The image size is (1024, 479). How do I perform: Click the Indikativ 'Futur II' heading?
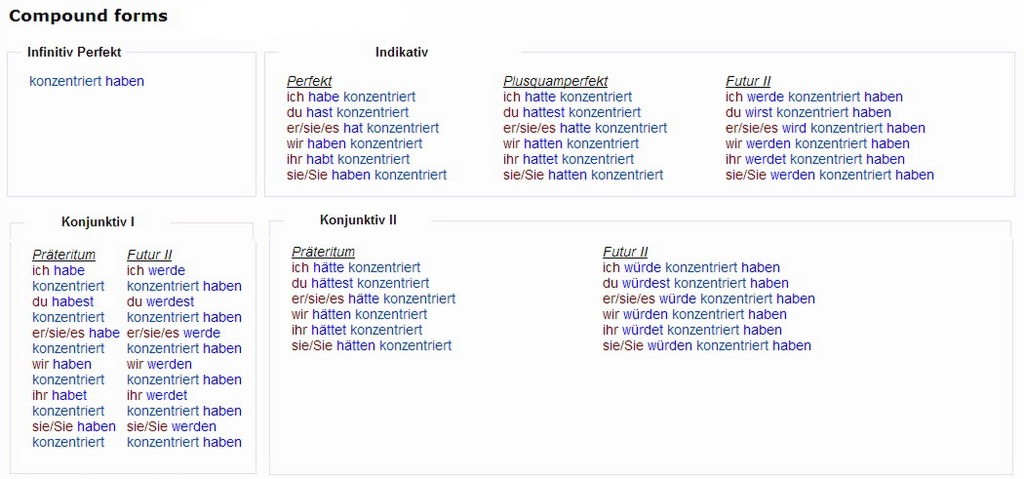748,81
